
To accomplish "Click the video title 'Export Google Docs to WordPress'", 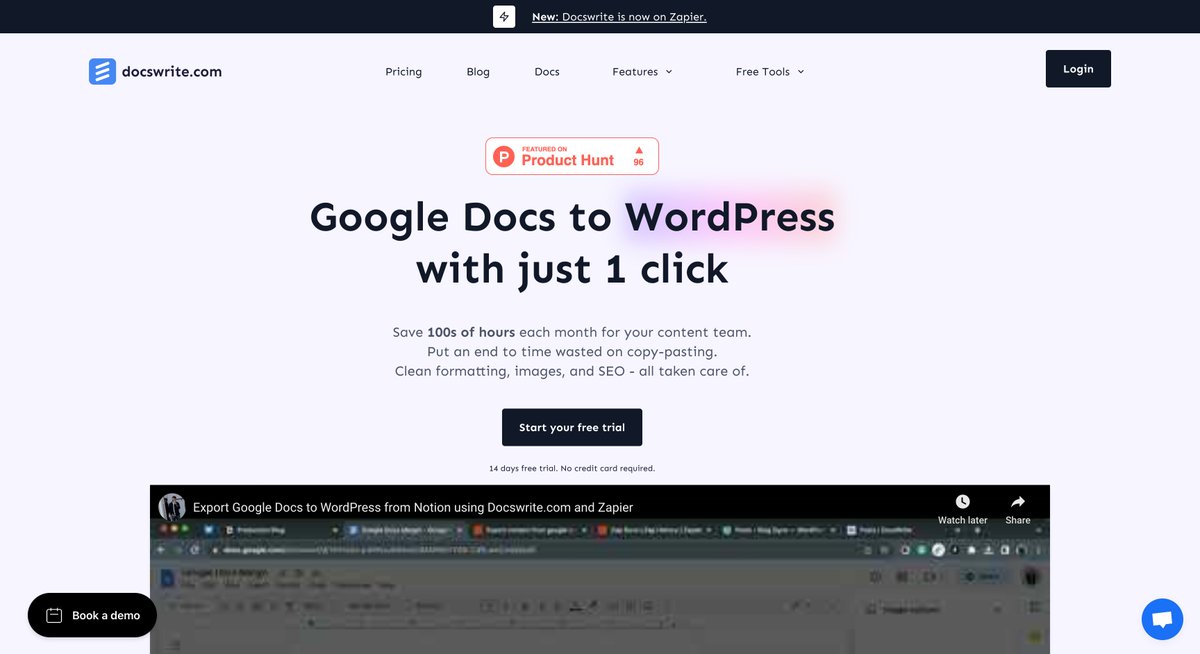I will point(413,507).
